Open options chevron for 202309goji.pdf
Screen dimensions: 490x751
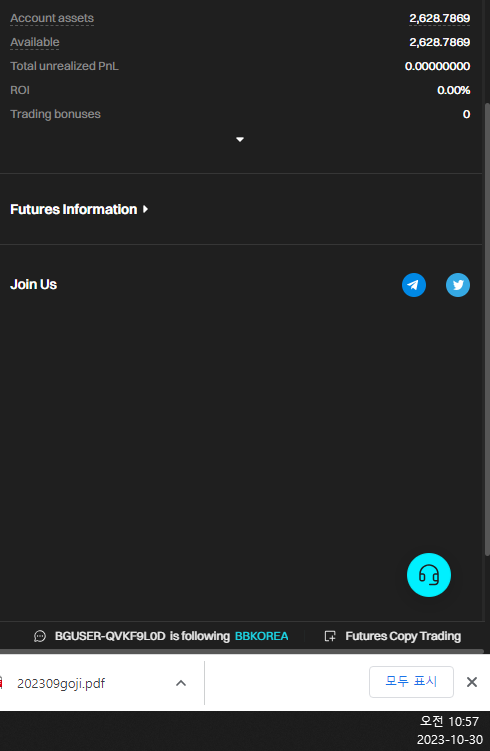(x=181, y=683)
